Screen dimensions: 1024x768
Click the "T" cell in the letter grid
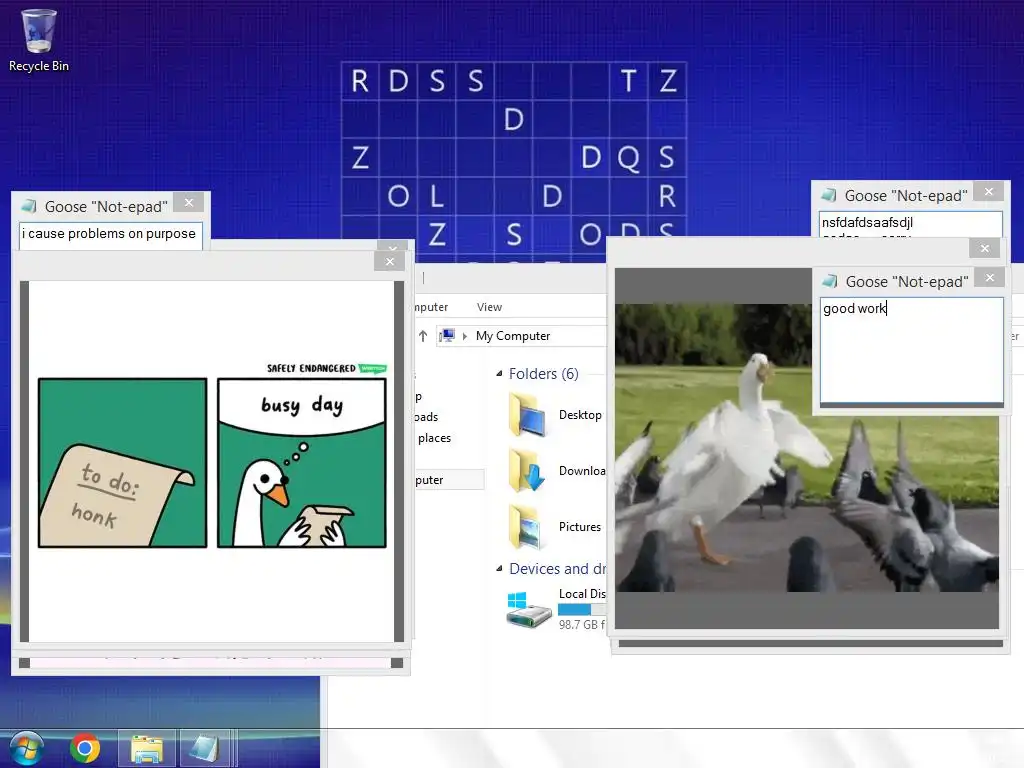(628, 81)
